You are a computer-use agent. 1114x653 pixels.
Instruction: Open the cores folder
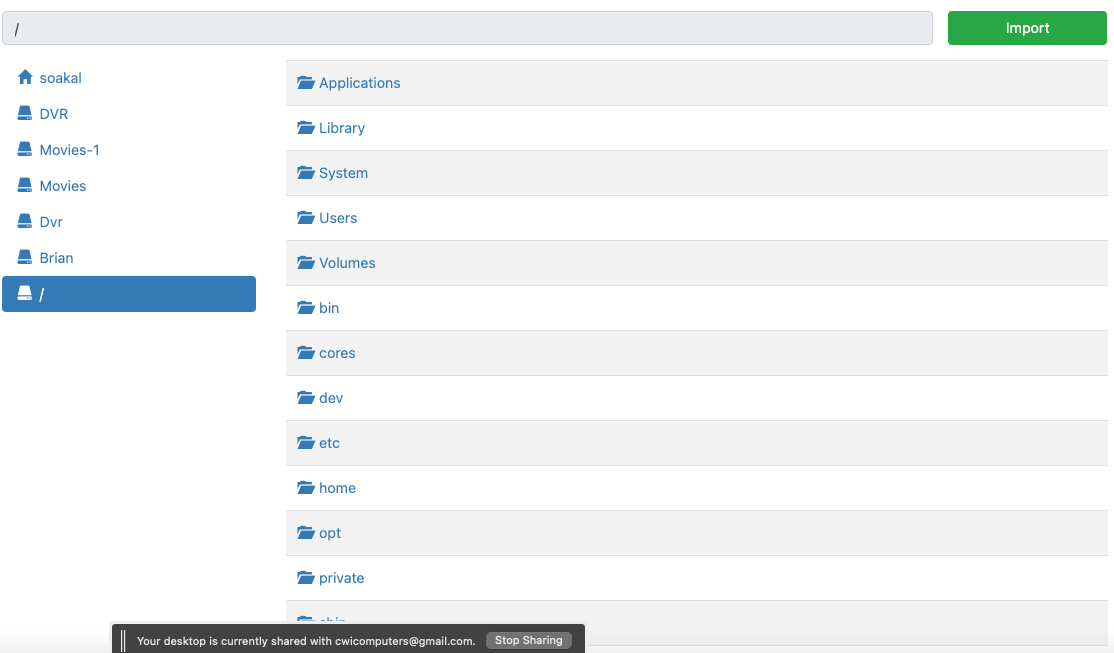click(x=337, y=353)
